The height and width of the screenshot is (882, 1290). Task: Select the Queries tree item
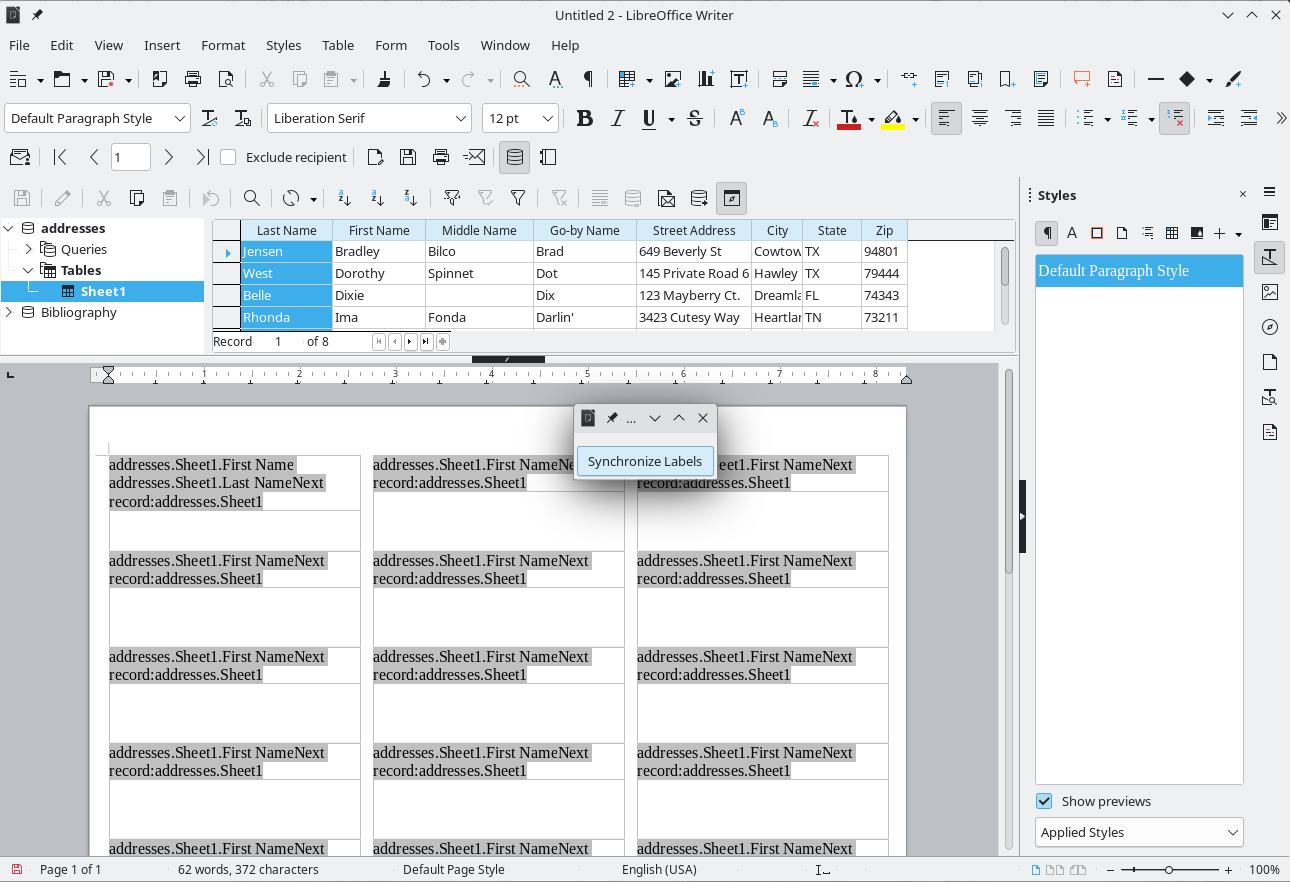pos(84,249)
